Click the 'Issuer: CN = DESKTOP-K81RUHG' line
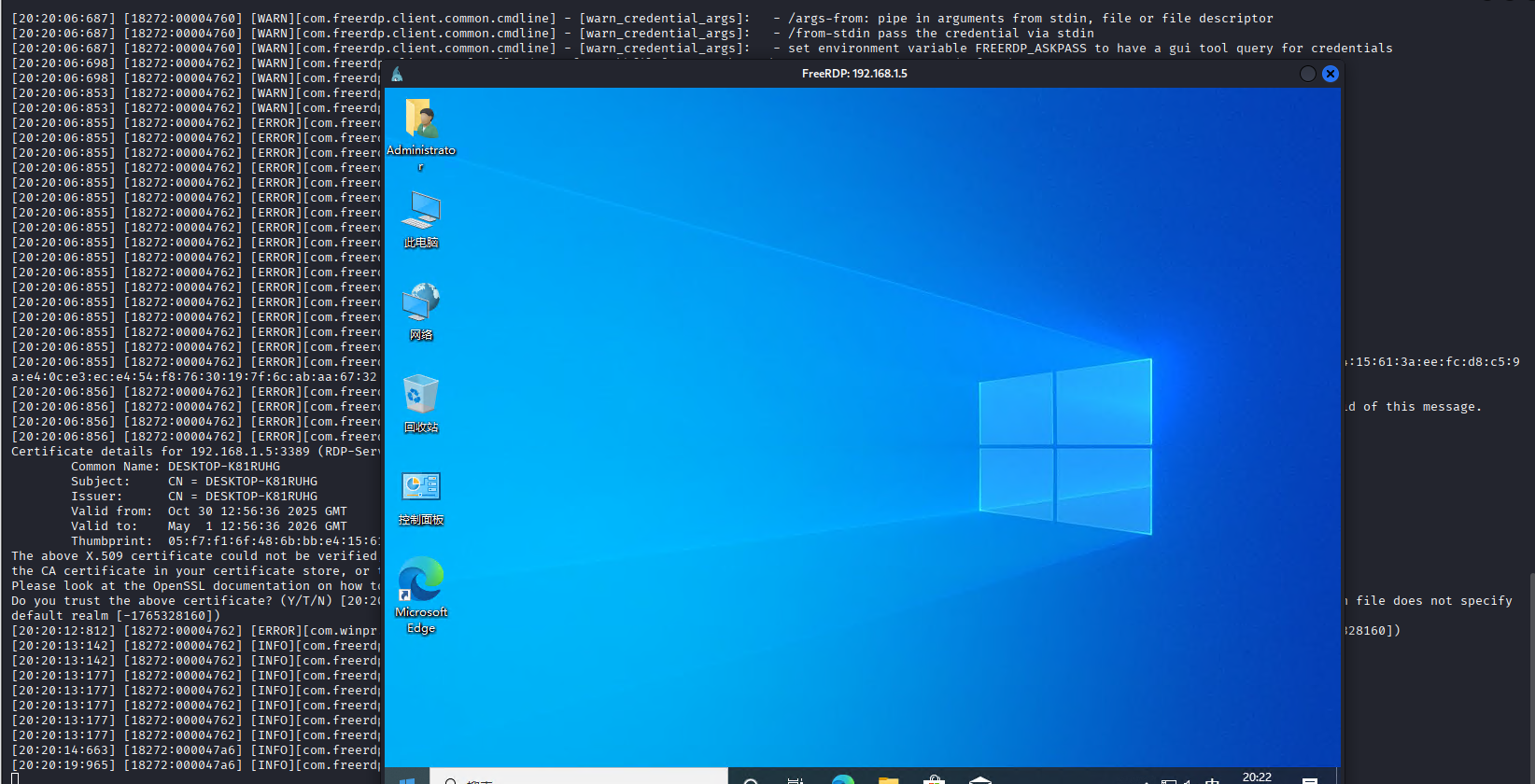 point(194,496)
